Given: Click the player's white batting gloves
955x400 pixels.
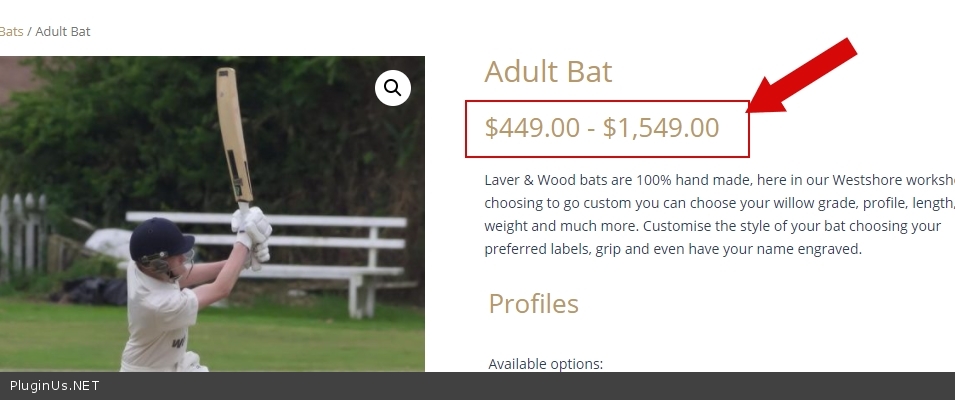Looking at the screenshot, I should [252, 228].
